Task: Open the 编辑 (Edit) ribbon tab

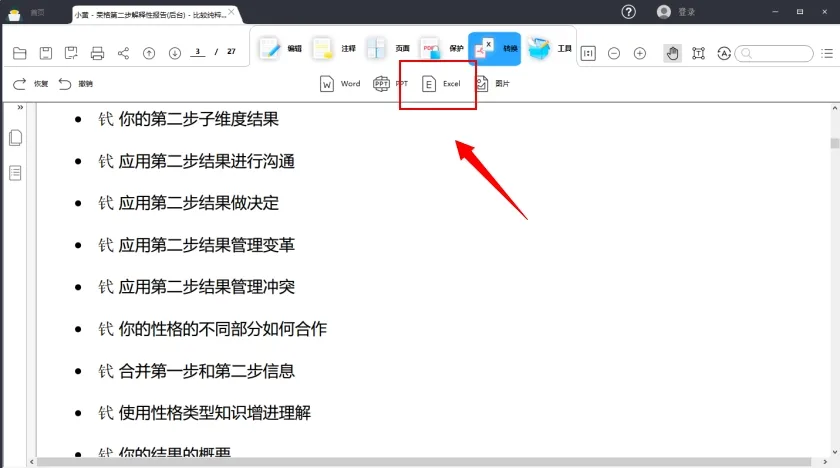Action: (281, 49)
